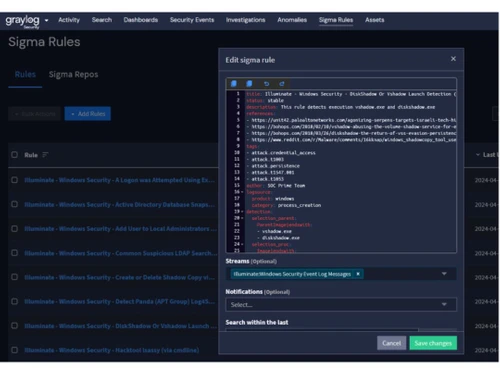Expand the Streams dropdown arrow
Screen dimensions: 500x375
pyautogui.click(x=444, y=274)
